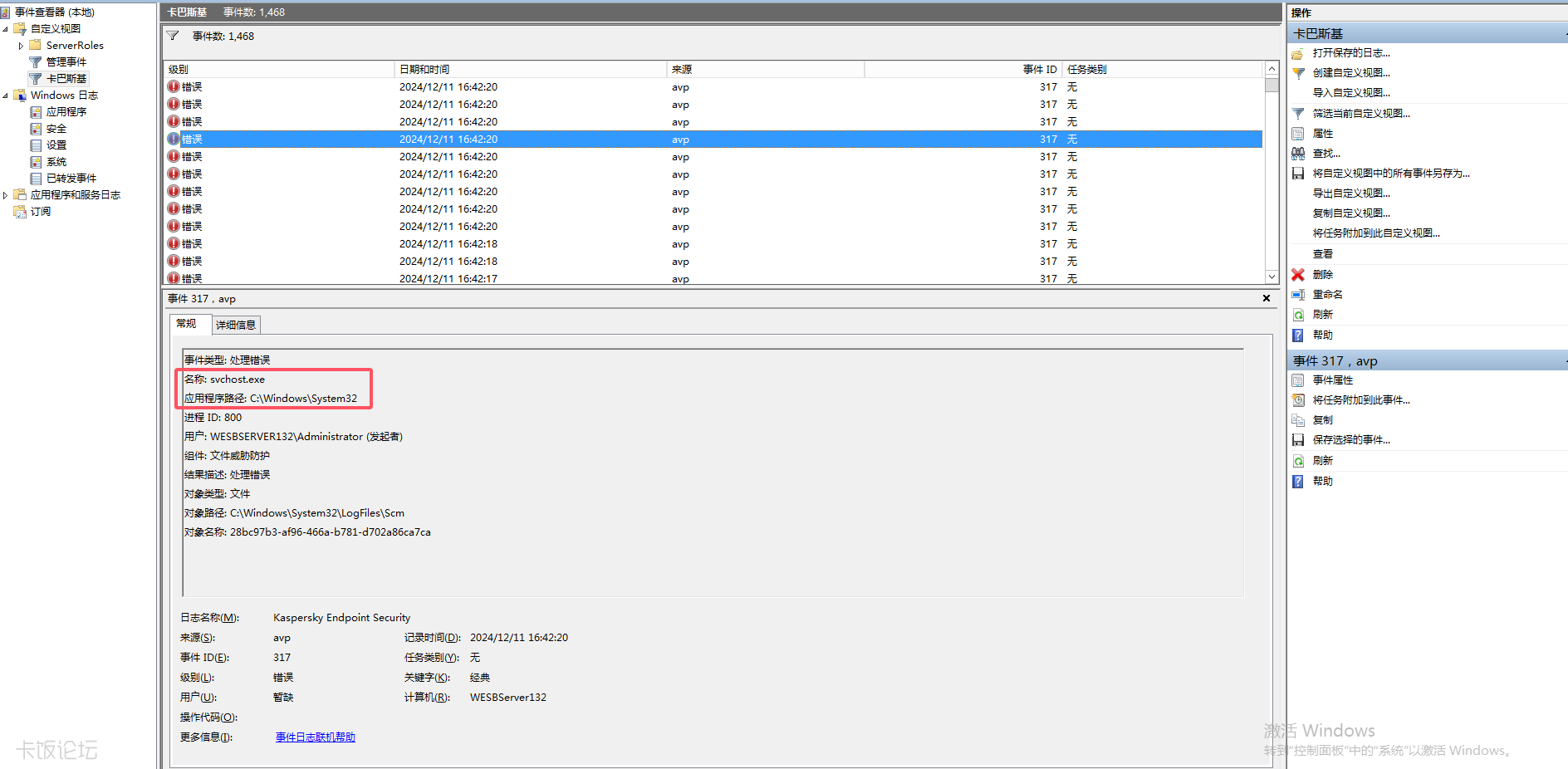Click the refresh icon under 事件 317 actions
Viewport: 1568px width, 769px height.
[1298, 461]
